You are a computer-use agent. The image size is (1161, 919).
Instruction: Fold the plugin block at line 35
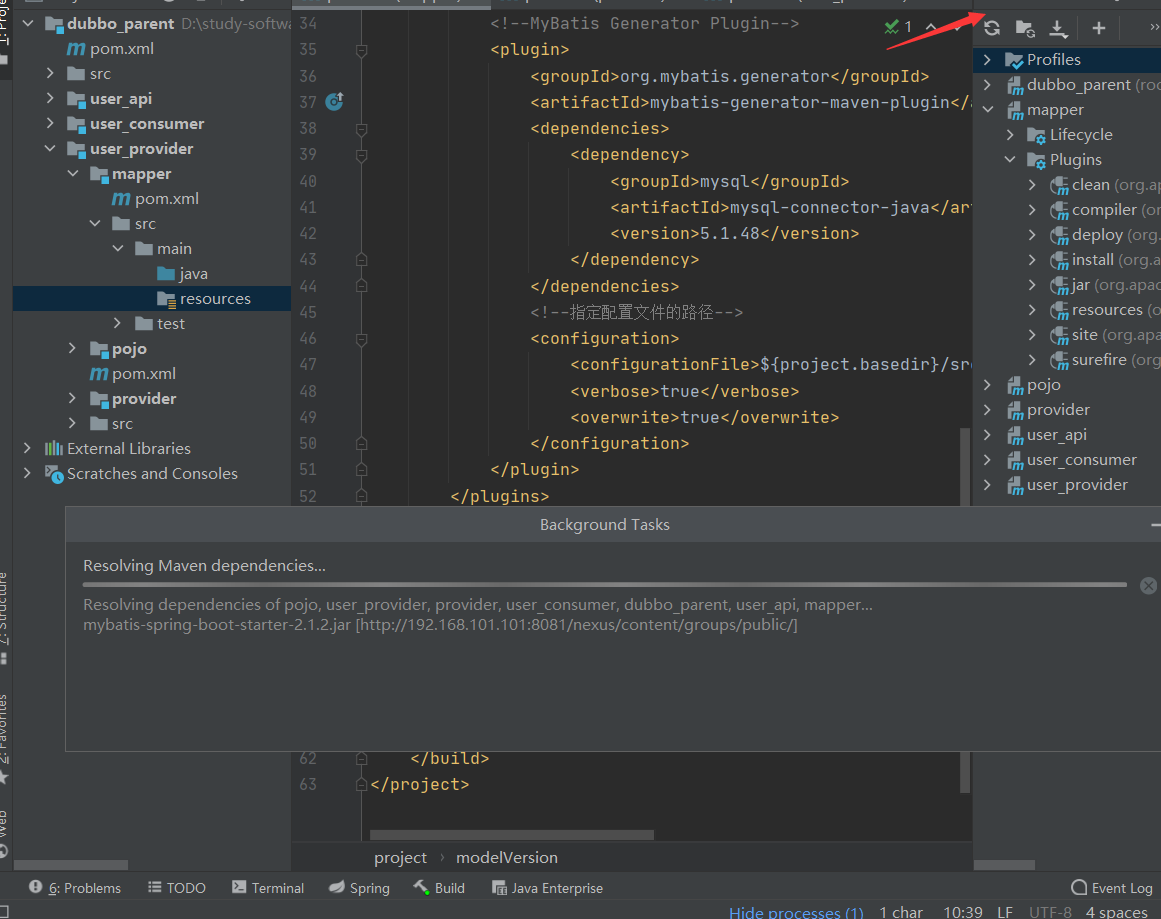point(361,50)
